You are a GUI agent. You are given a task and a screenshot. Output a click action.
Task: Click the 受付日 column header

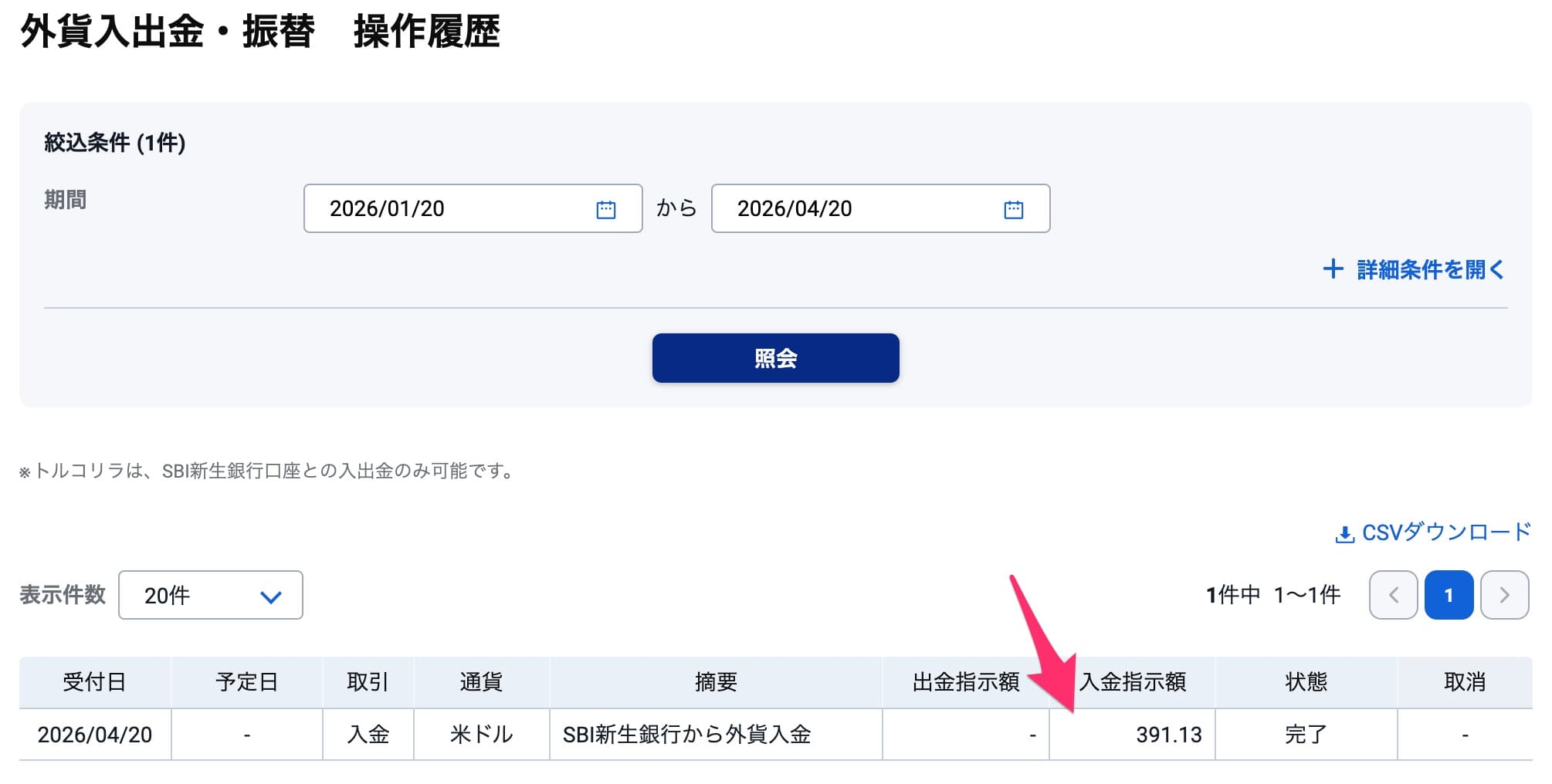[x=94, y=682]
